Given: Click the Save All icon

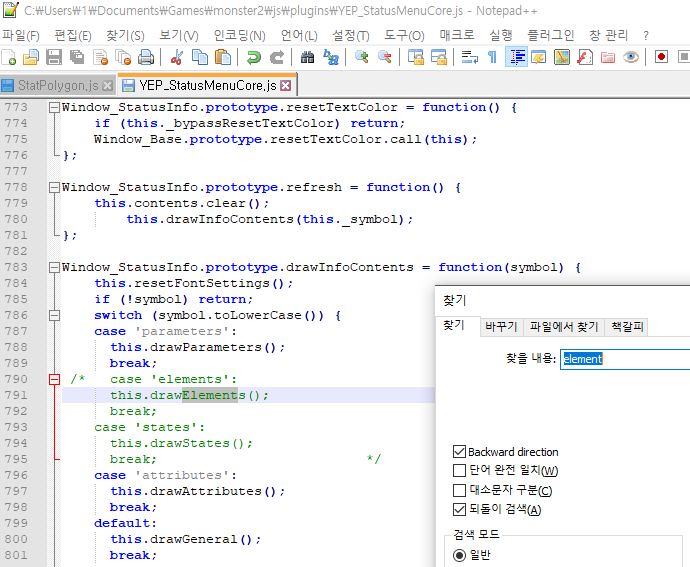Looking at the screenshot, I should pos(77,57).
